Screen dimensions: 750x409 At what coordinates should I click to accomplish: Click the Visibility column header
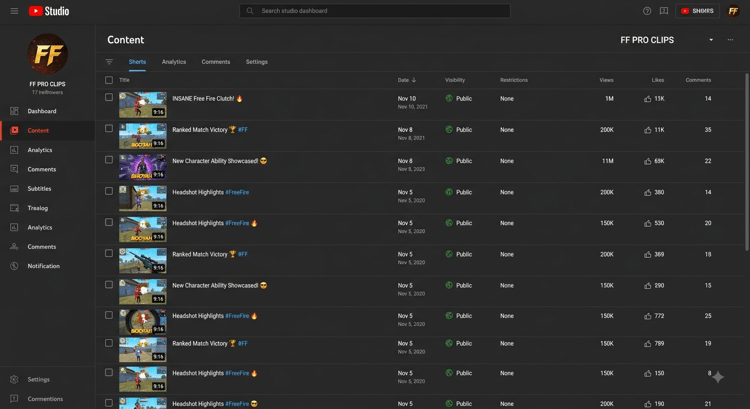(455, 80)
